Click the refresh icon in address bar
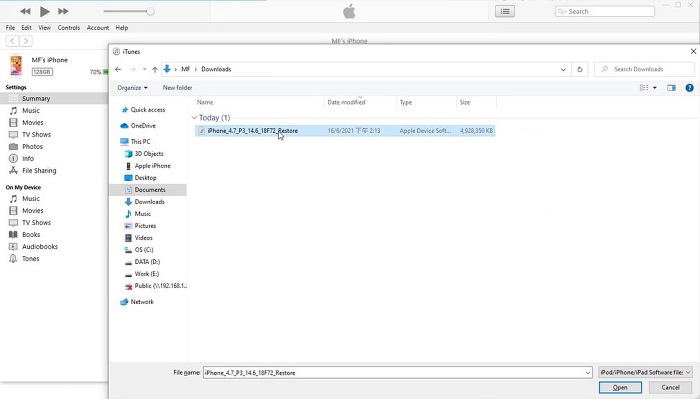700x399 pixels. point(580,69)
